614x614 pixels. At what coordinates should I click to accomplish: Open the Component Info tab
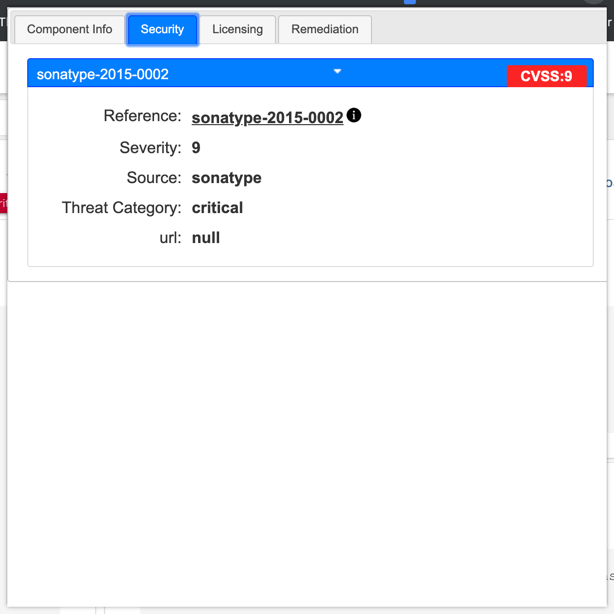click(x=70, y=29)
